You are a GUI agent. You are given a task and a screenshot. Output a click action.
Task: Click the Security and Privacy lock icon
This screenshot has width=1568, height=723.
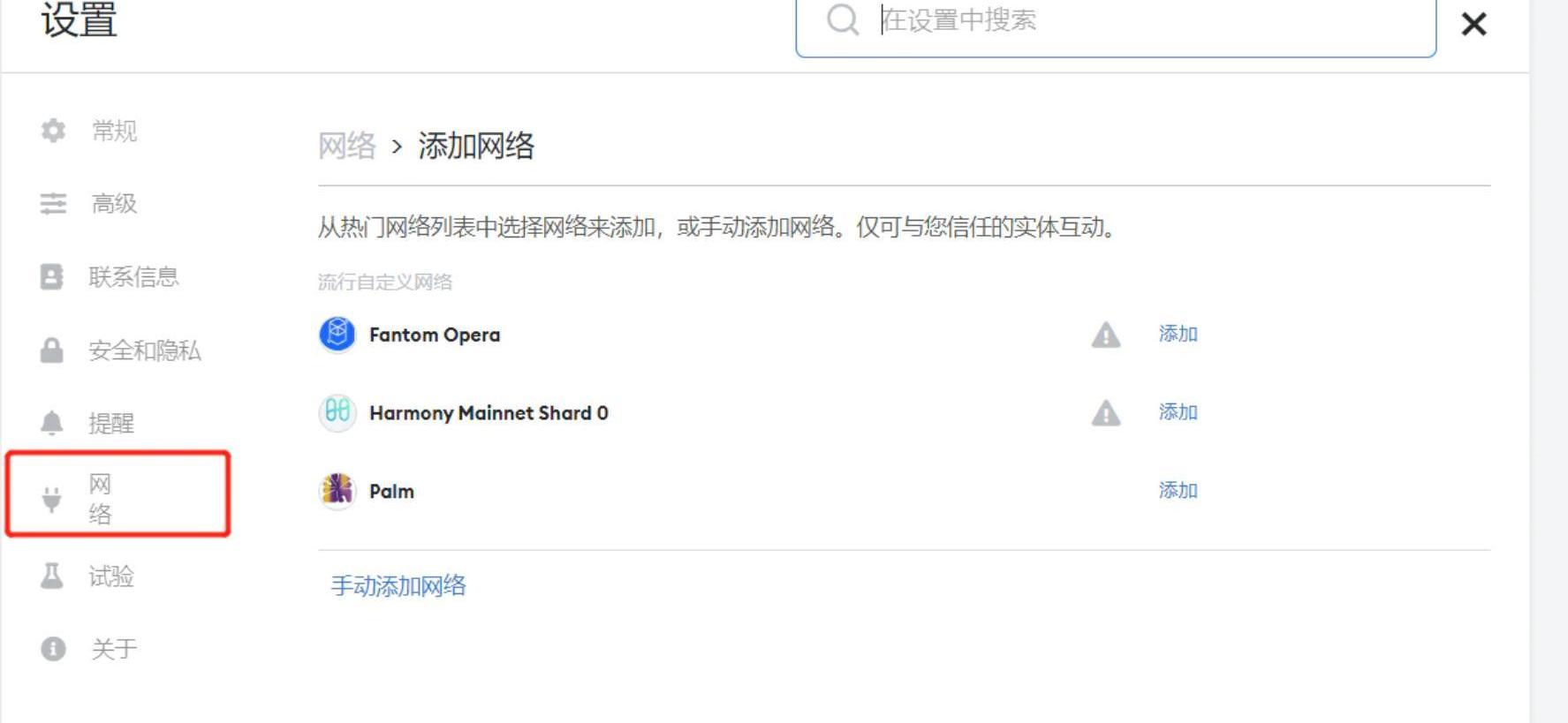click(52, 350)
